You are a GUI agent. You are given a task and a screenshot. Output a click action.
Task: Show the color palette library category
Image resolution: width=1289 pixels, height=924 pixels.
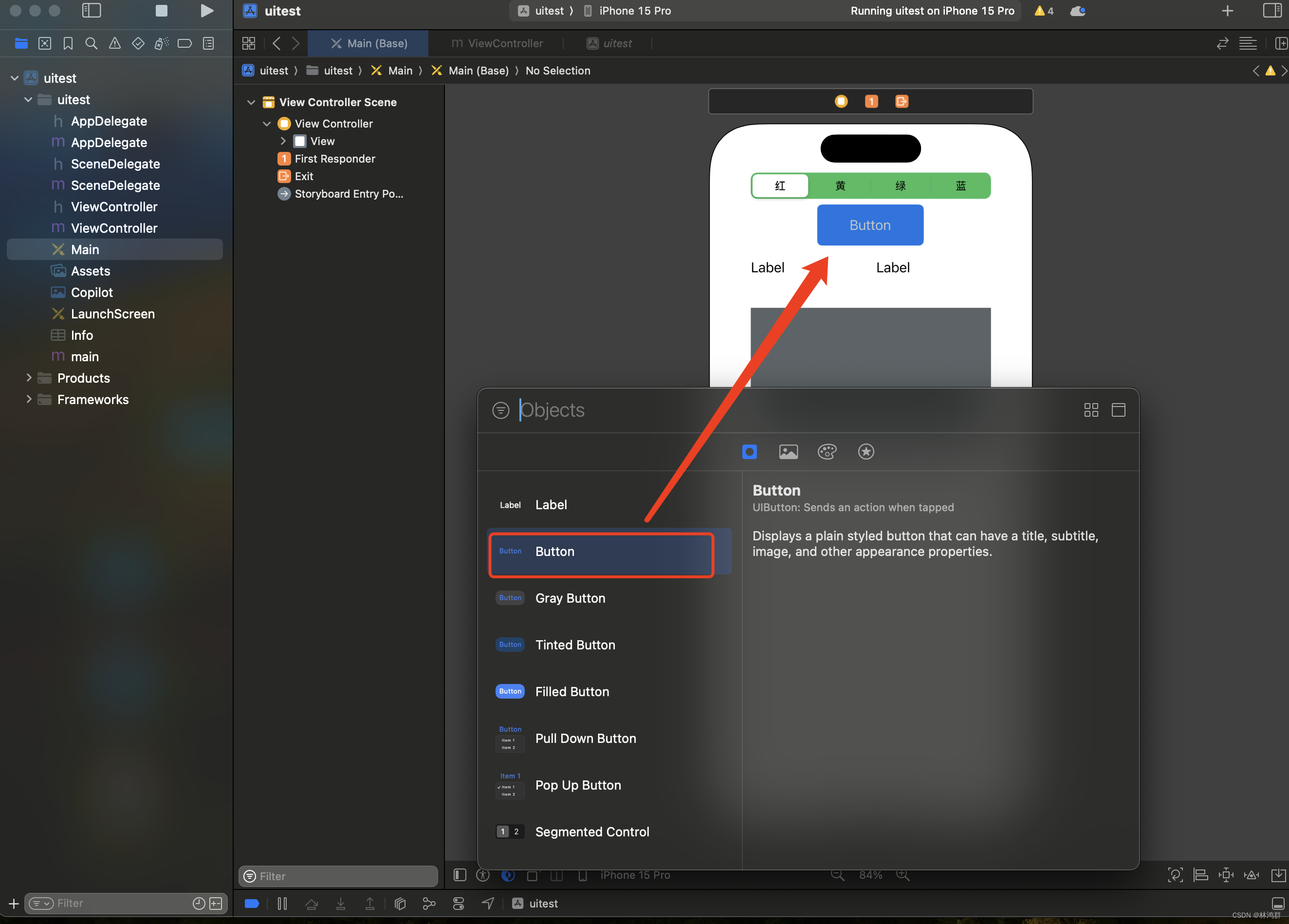pyautogui.click(x=827, y=452)
